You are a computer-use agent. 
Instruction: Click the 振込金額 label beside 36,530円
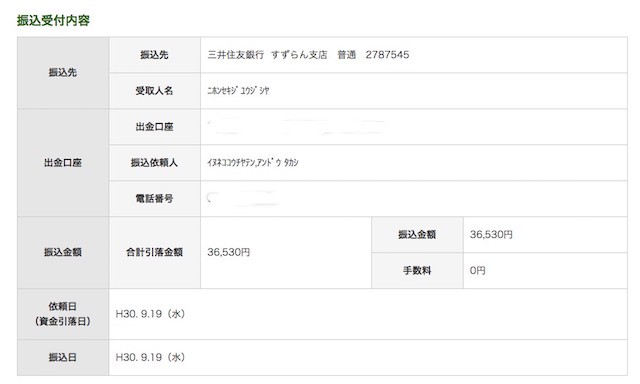pos(417,235)
